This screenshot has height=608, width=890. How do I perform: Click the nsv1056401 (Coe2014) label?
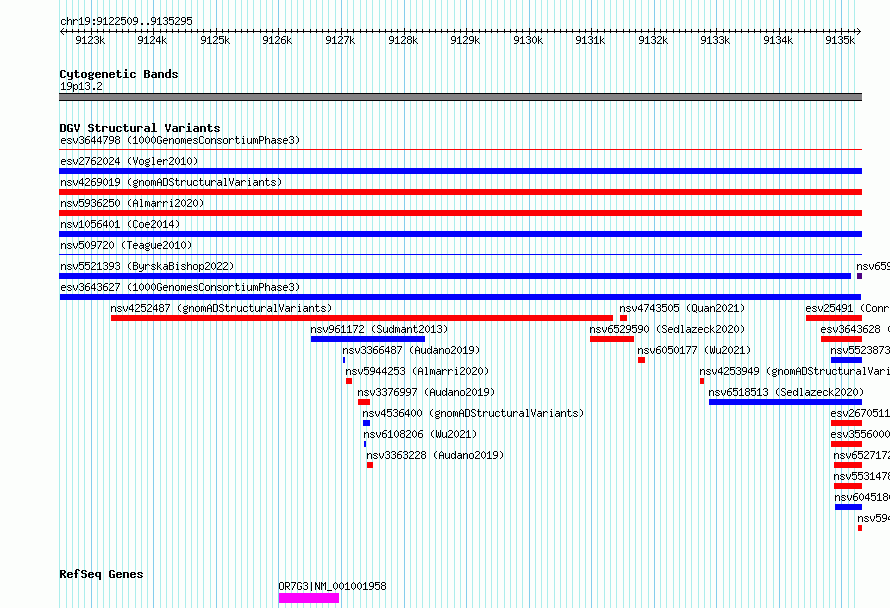click(x=120, y=224)
